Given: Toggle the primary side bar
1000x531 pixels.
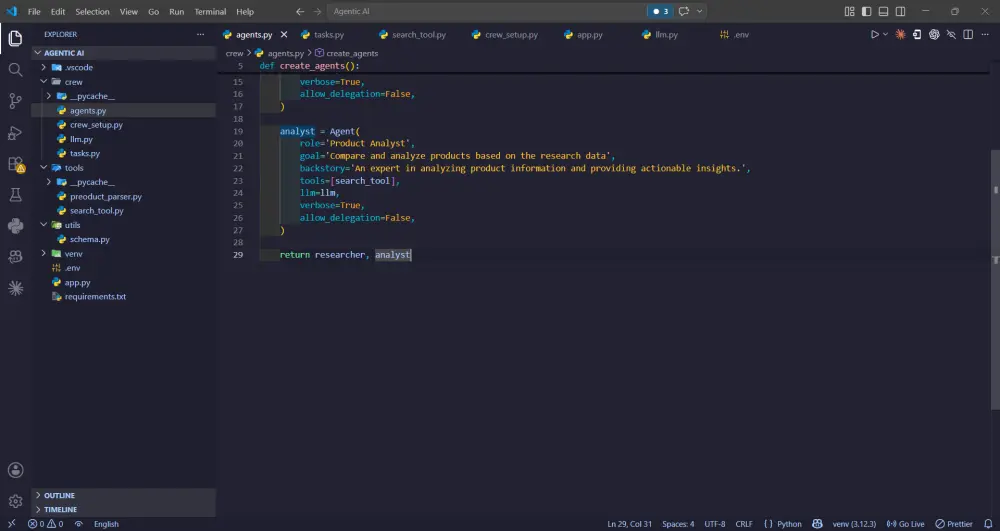Looking at the screenshot, I should 866,11.
